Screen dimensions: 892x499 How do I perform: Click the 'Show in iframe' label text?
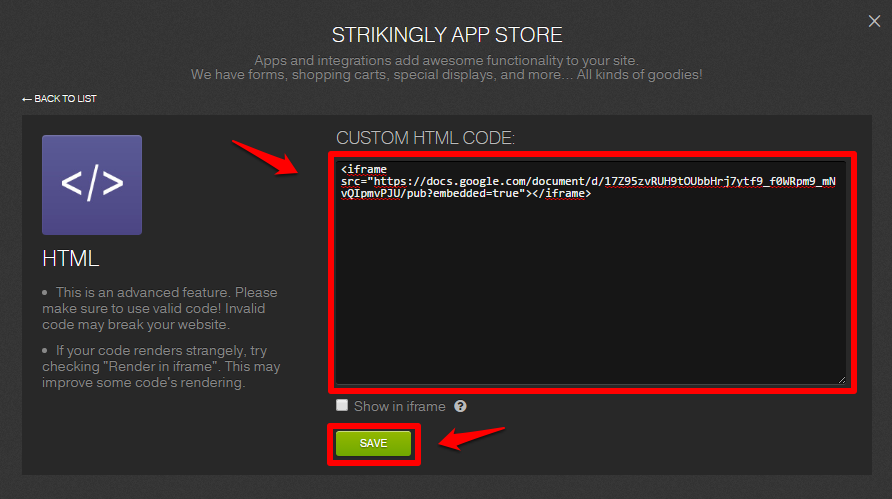coord(399,406)
